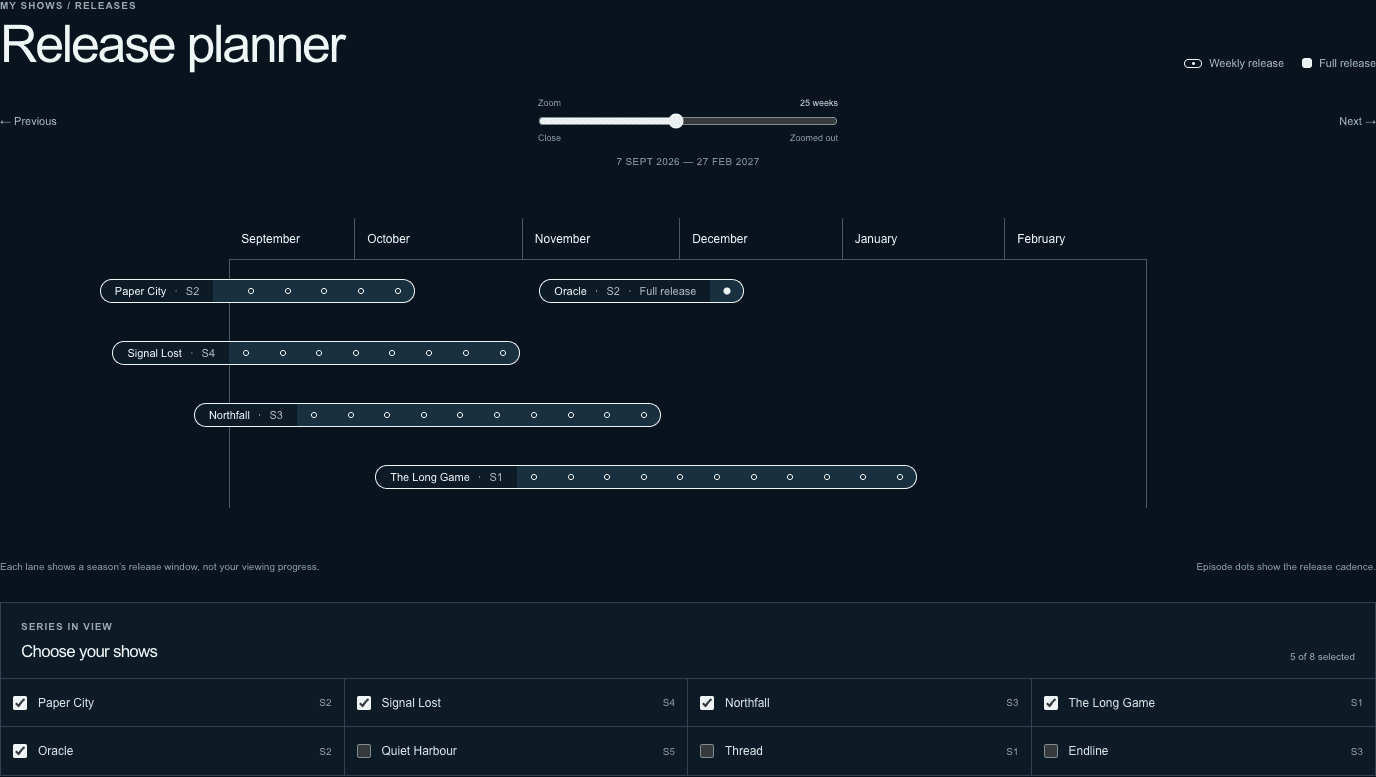
Task: Click the Full release legend icon
Action: point(1307,63)
